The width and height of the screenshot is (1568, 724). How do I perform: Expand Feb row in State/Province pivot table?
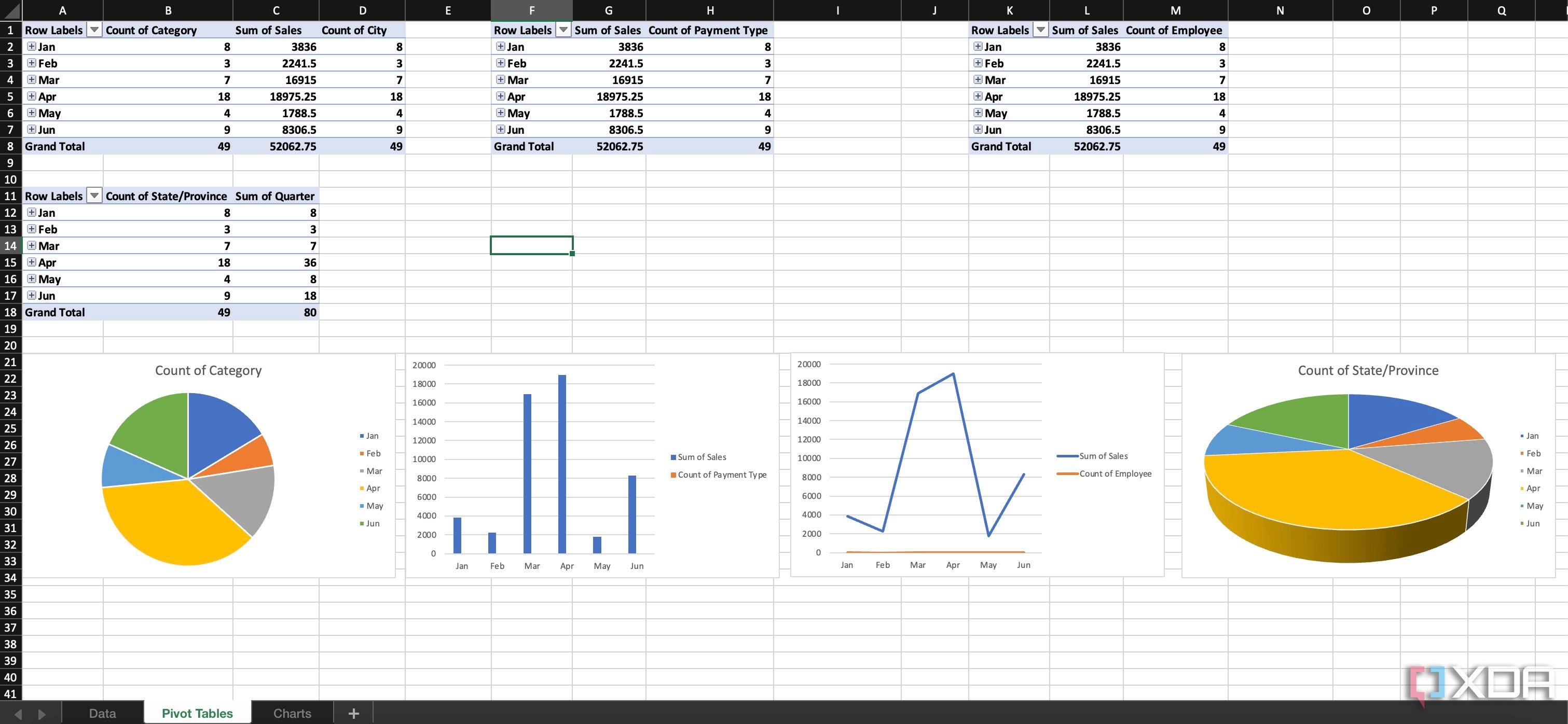[32, 229]
